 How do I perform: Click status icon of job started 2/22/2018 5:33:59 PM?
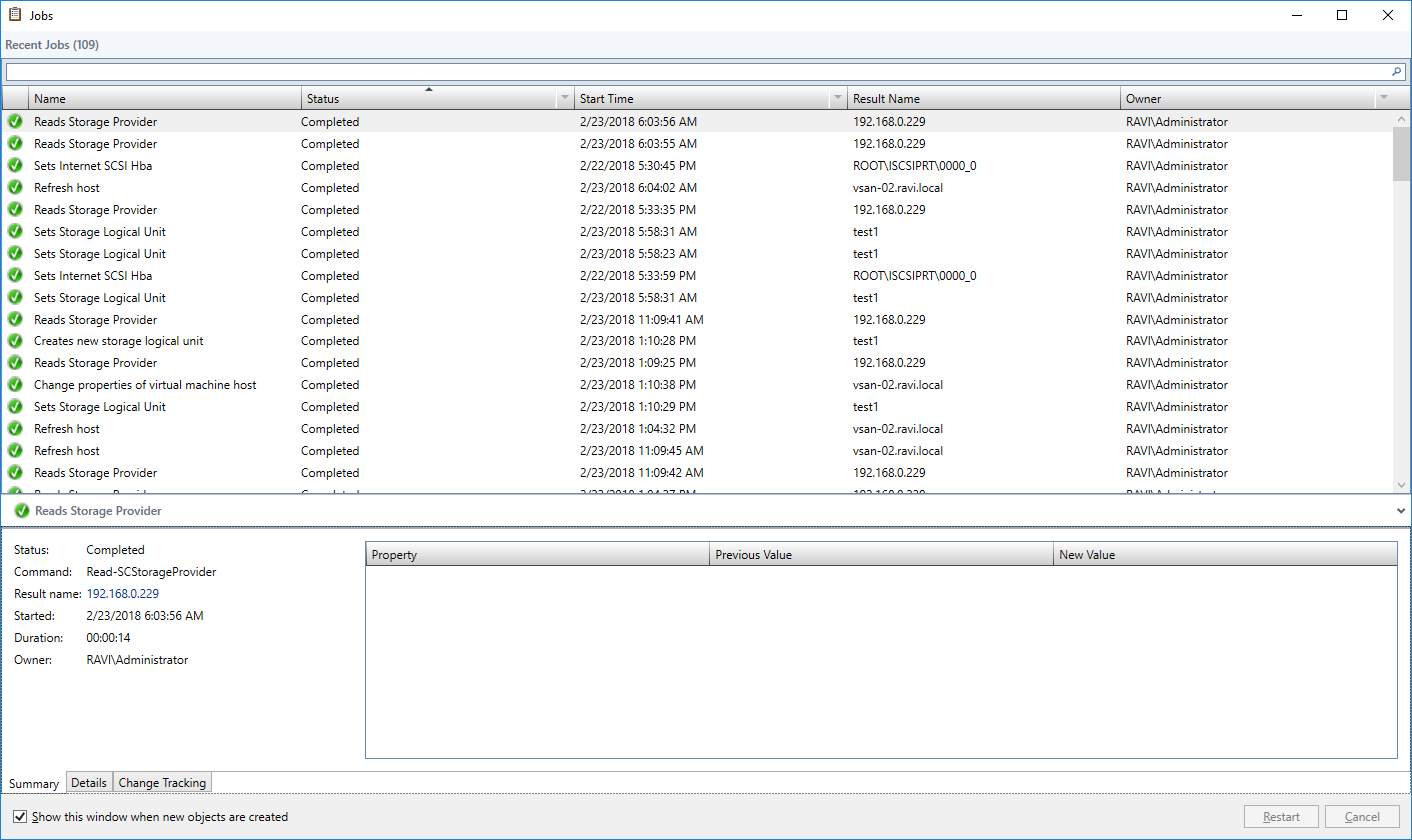(15, 276)
